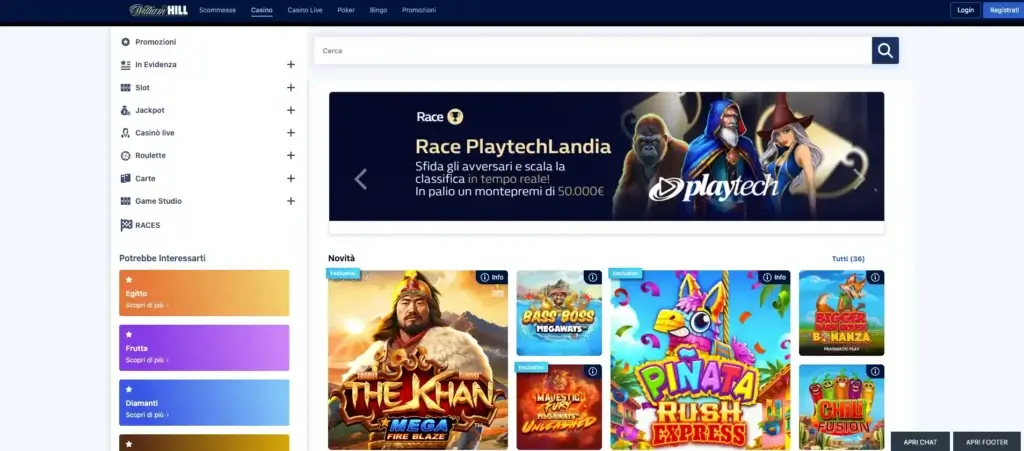
Task: Click the Registrati button
Action: click(1004, 10)
